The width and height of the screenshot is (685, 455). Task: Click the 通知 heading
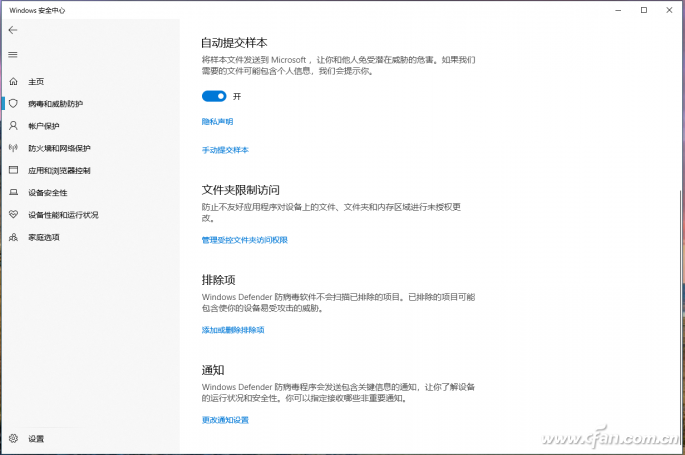(x=213, y=370)
